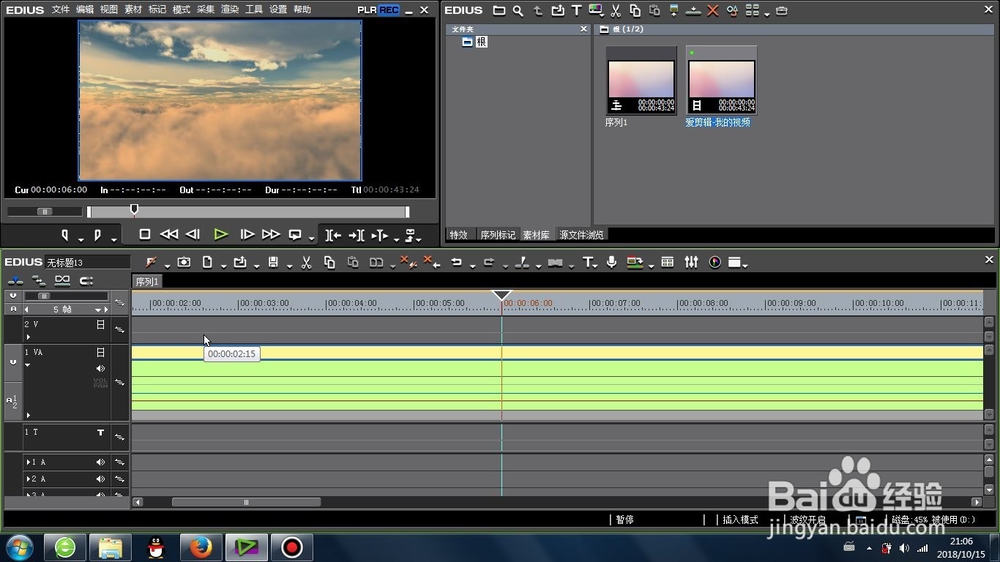
Task: Set the In point marker in the player
Action: click(x=64, y=235)
